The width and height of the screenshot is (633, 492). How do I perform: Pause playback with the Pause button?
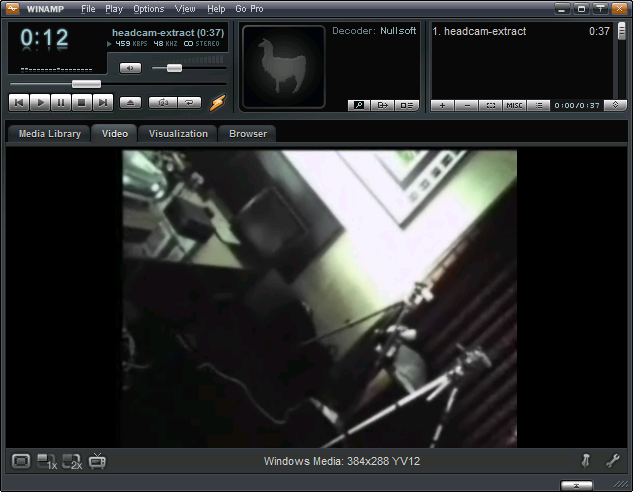(61, 103)
